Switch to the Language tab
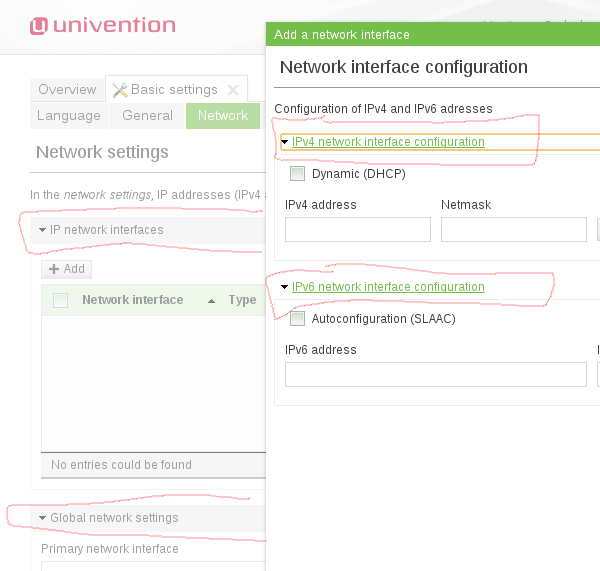The height and width of the screenshot is (571, 600). tap(69, 116)
